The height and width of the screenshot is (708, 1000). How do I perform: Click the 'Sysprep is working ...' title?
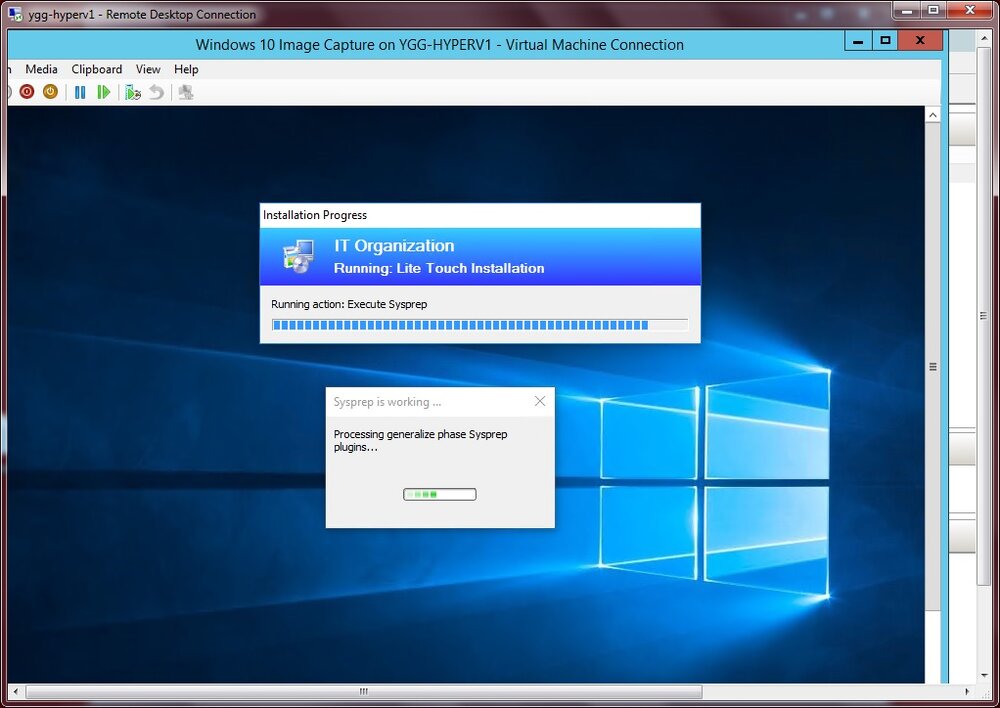tap(387, 402)
